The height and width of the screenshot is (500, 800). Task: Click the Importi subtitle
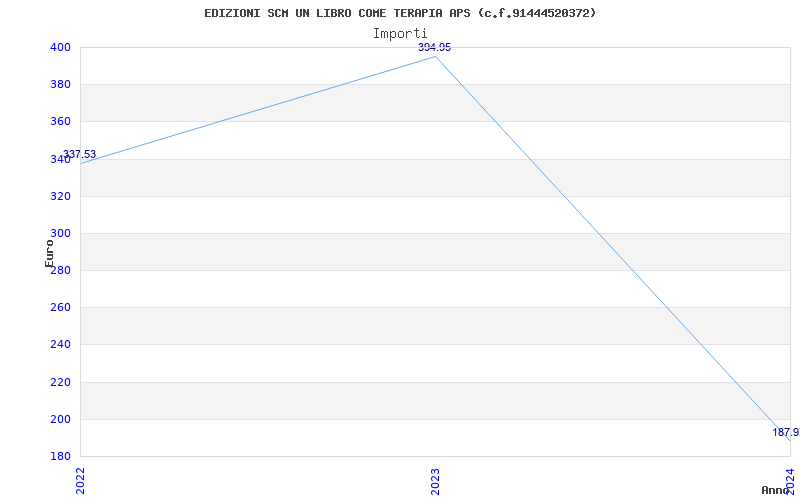click(400, 34)
